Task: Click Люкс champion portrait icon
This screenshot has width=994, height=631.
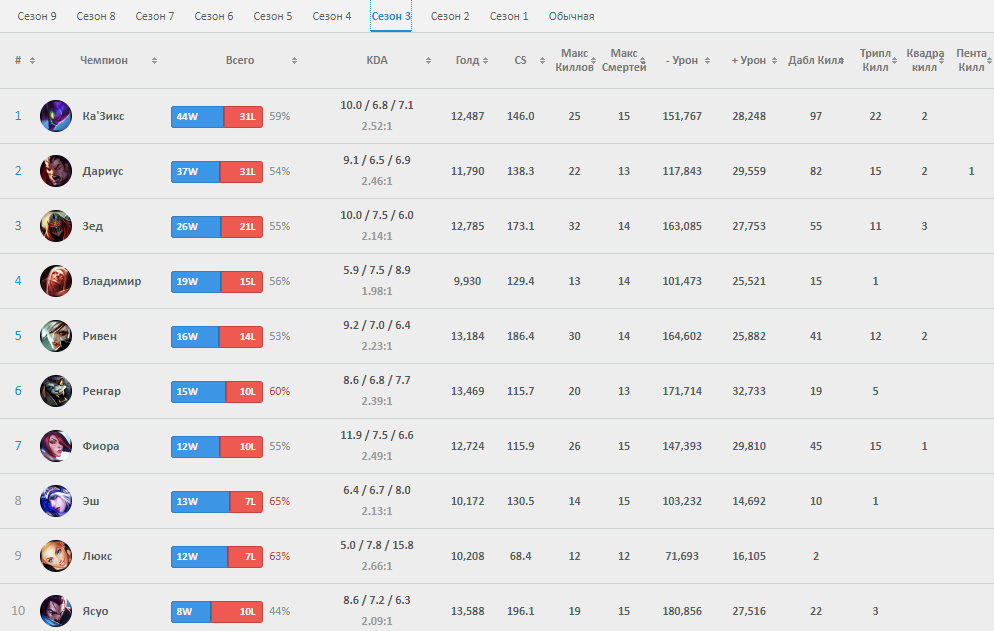Action: pyautogui.click(x=56, y=556)
